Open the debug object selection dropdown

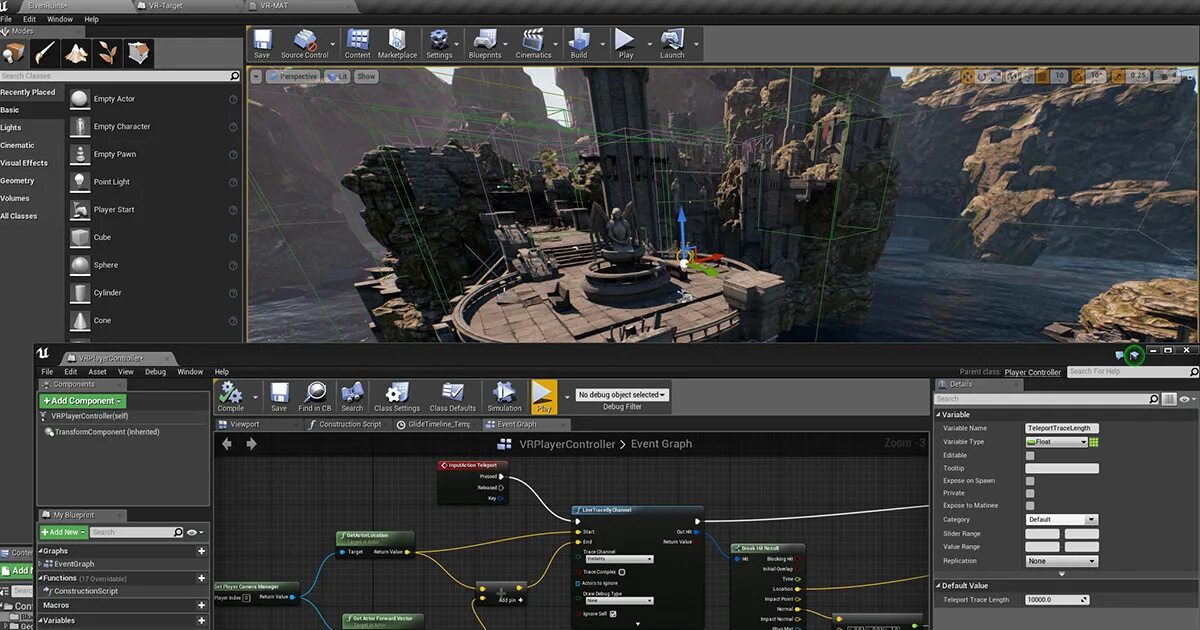pyautogui.click(x=622, y=395)
